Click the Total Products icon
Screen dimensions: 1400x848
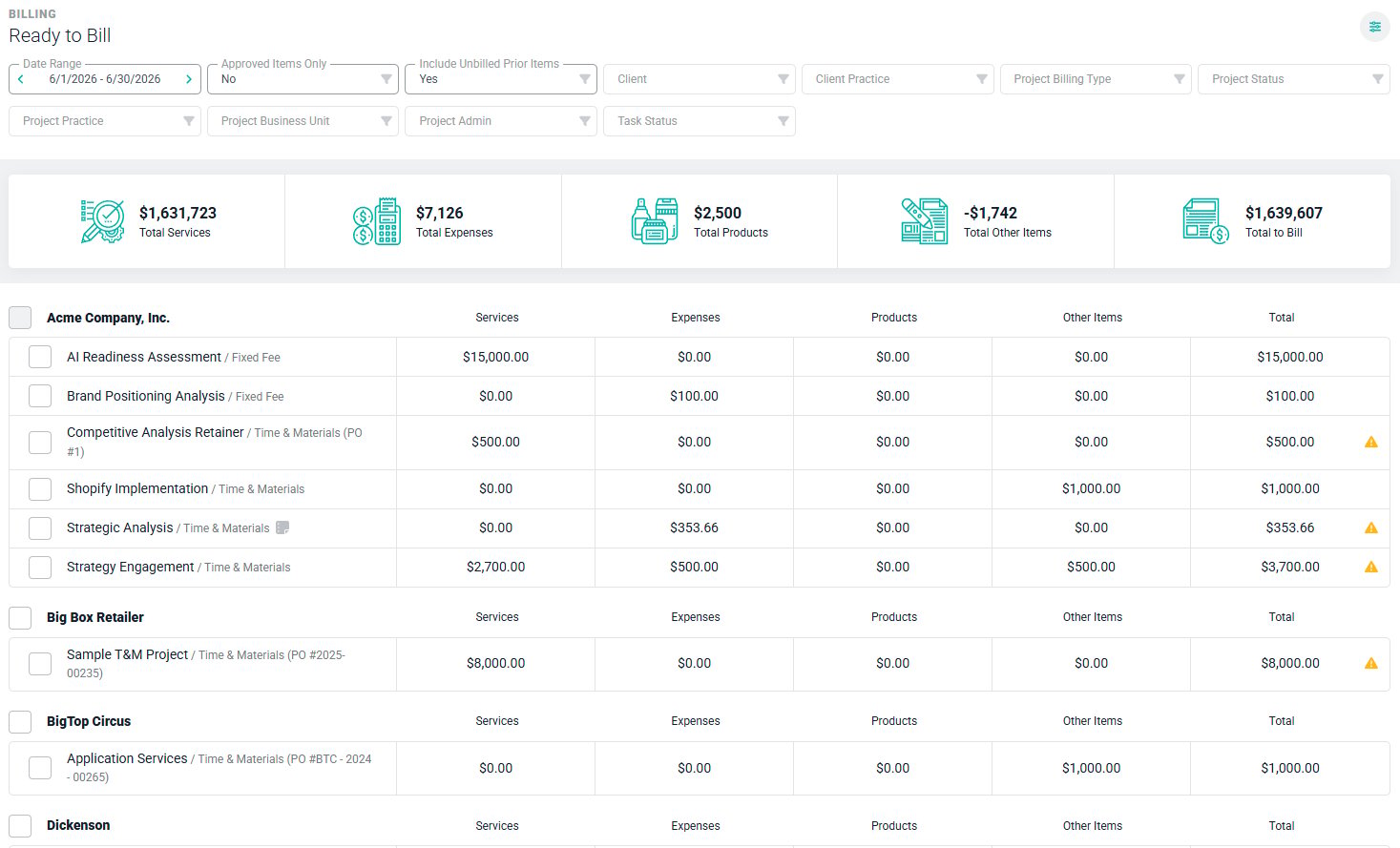655,221
